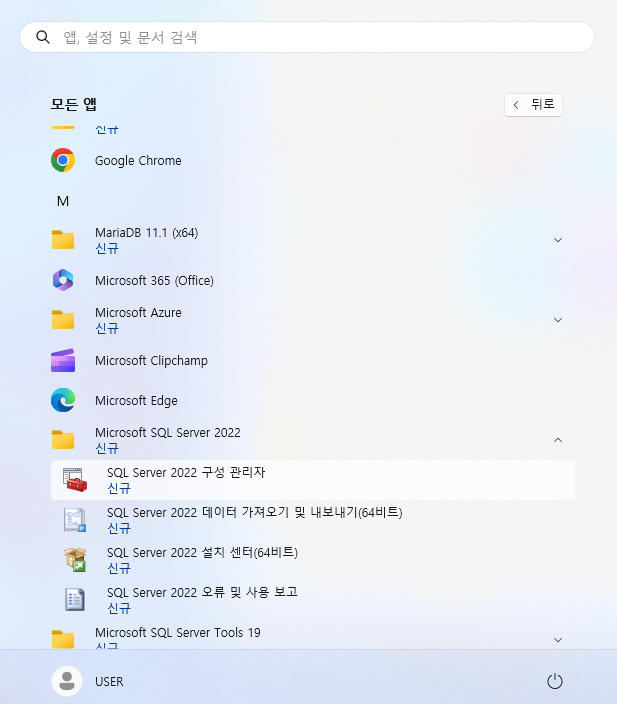Open SQL Server 2022 구성 관리자 toolbox icon

(x=75, y=480)
